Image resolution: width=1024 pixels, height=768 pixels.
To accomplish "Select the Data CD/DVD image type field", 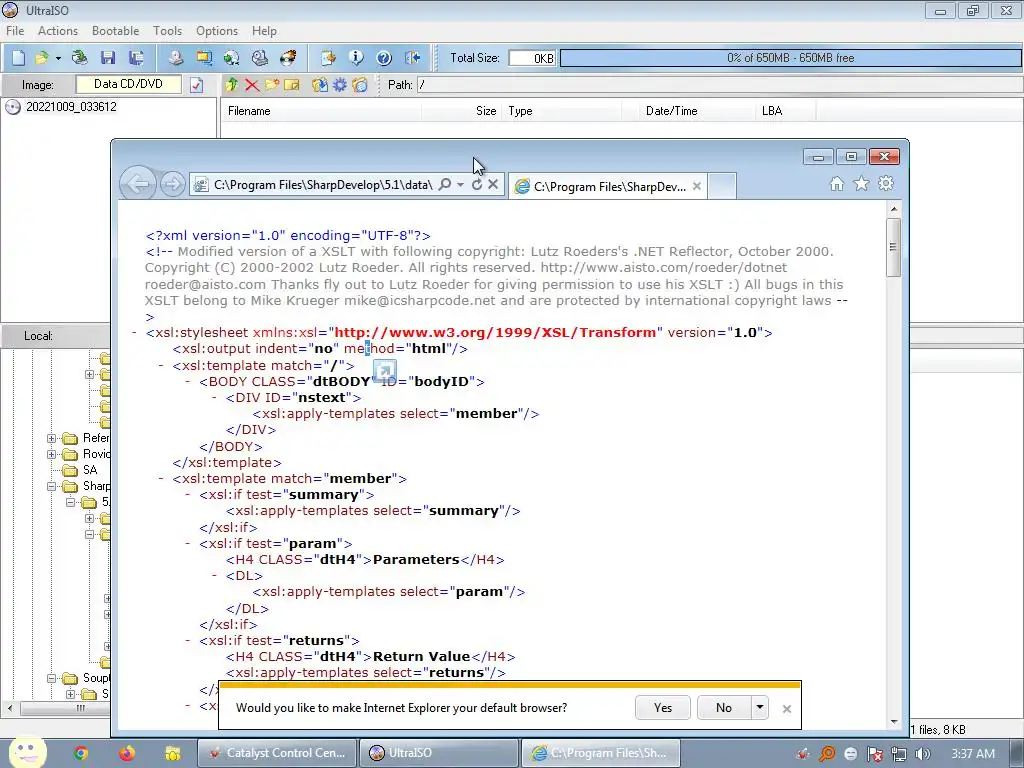I will [x=129, y=84].
